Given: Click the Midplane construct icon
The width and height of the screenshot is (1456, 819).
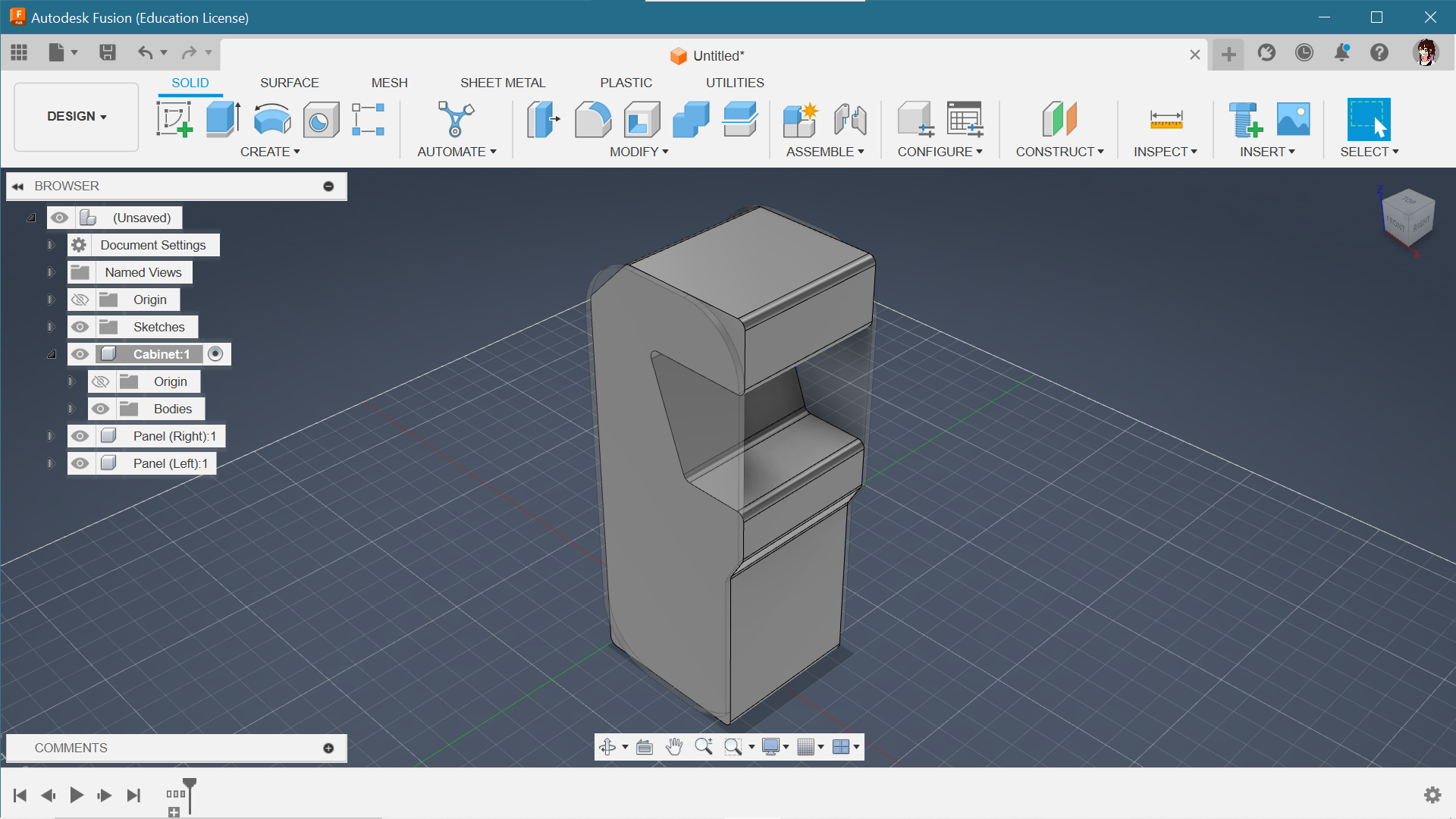Looking at the screenshot, I should pos(1059,119).
